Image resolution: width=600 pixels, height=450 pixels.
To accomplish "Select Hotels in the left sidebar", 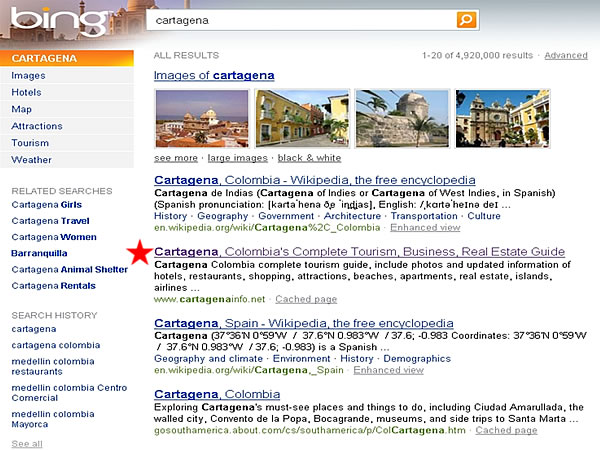I will pos(27,92).
